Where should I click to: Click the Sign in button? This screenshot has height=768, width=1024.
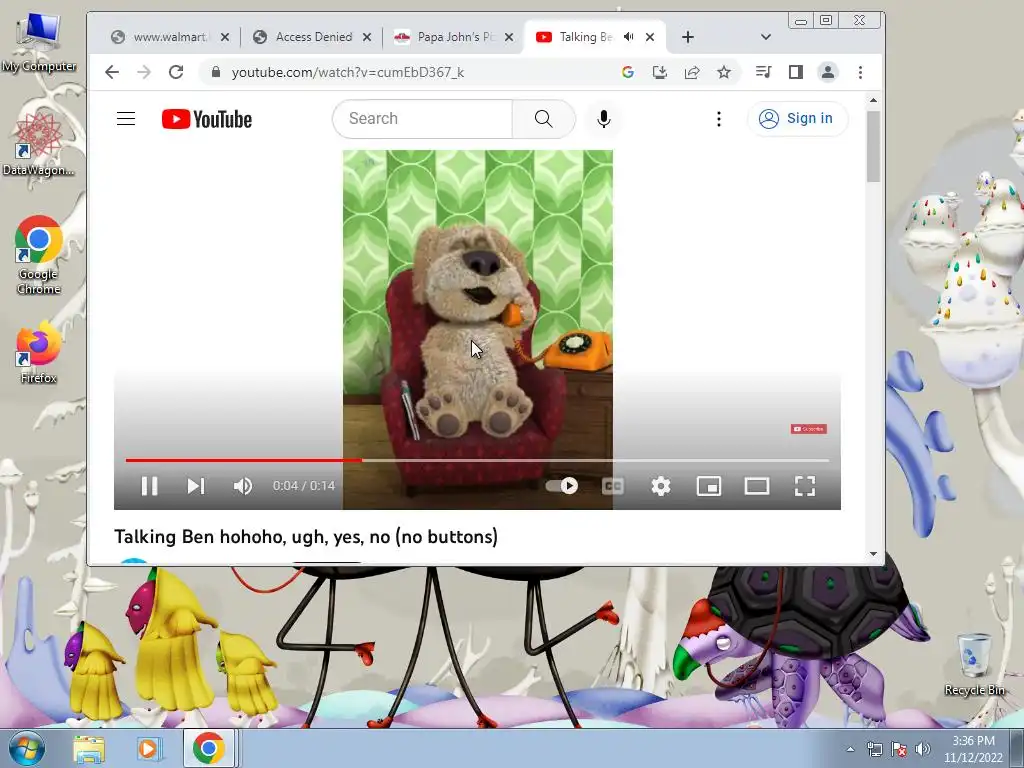pyautogui.click(x=796, y=119)
